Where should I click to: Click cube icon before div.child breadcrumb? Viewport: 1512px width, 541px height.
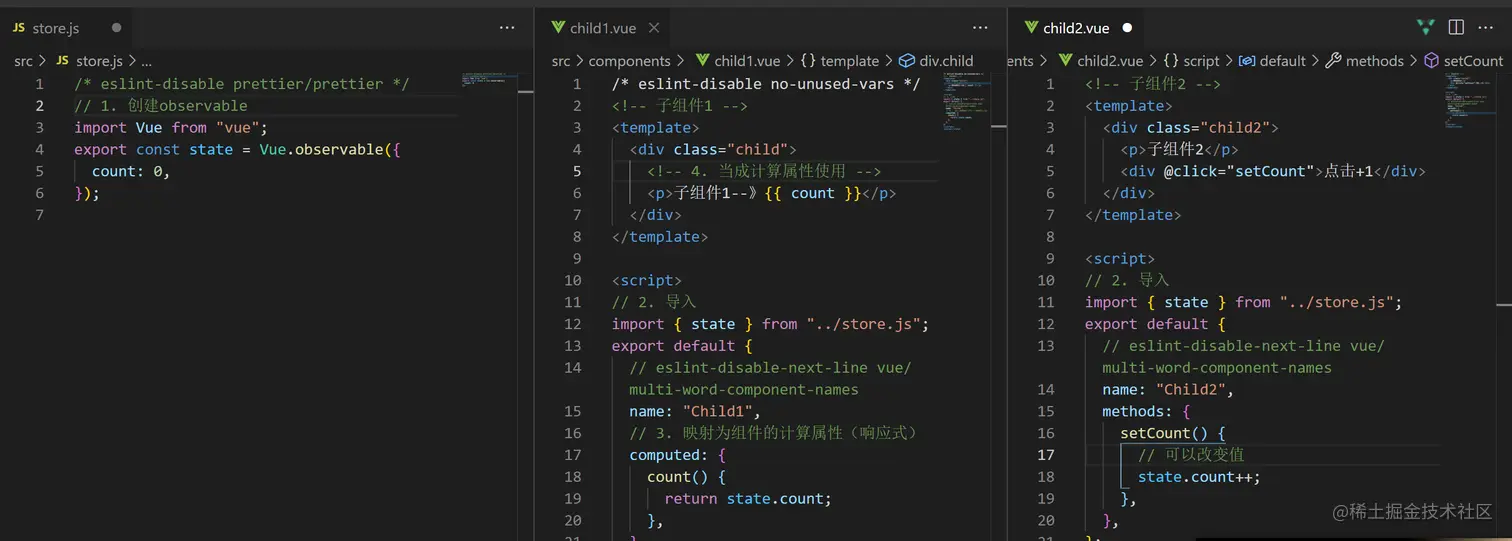907,61
